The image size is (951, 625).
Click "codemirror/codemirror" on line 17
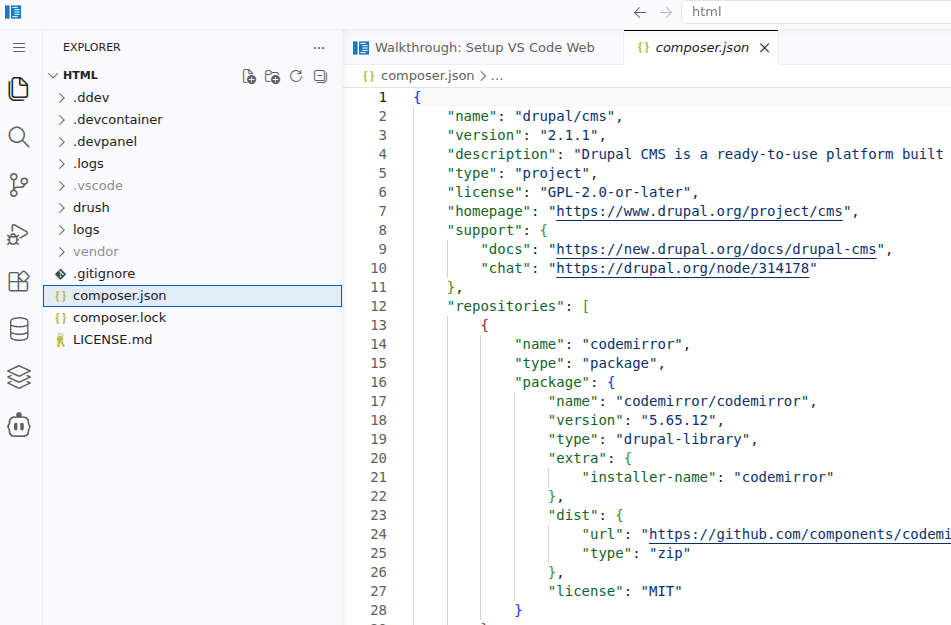pyautogui.click(x=712, y=402)
